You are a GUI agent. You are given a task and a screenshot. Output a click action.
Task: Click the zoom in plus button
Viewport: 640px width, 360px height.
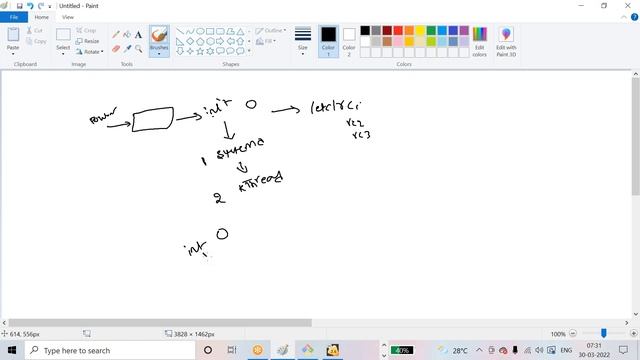pos(634,333)
